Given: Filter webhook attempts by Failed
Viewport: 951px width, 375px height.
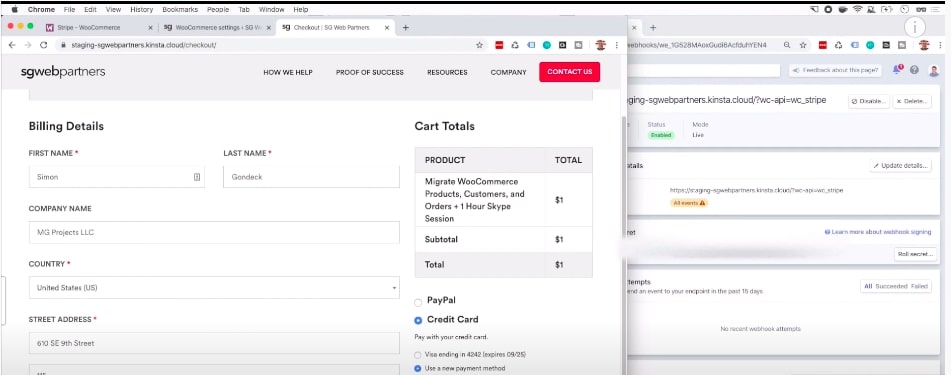Looking at the screenshot, I should [919, 286].
